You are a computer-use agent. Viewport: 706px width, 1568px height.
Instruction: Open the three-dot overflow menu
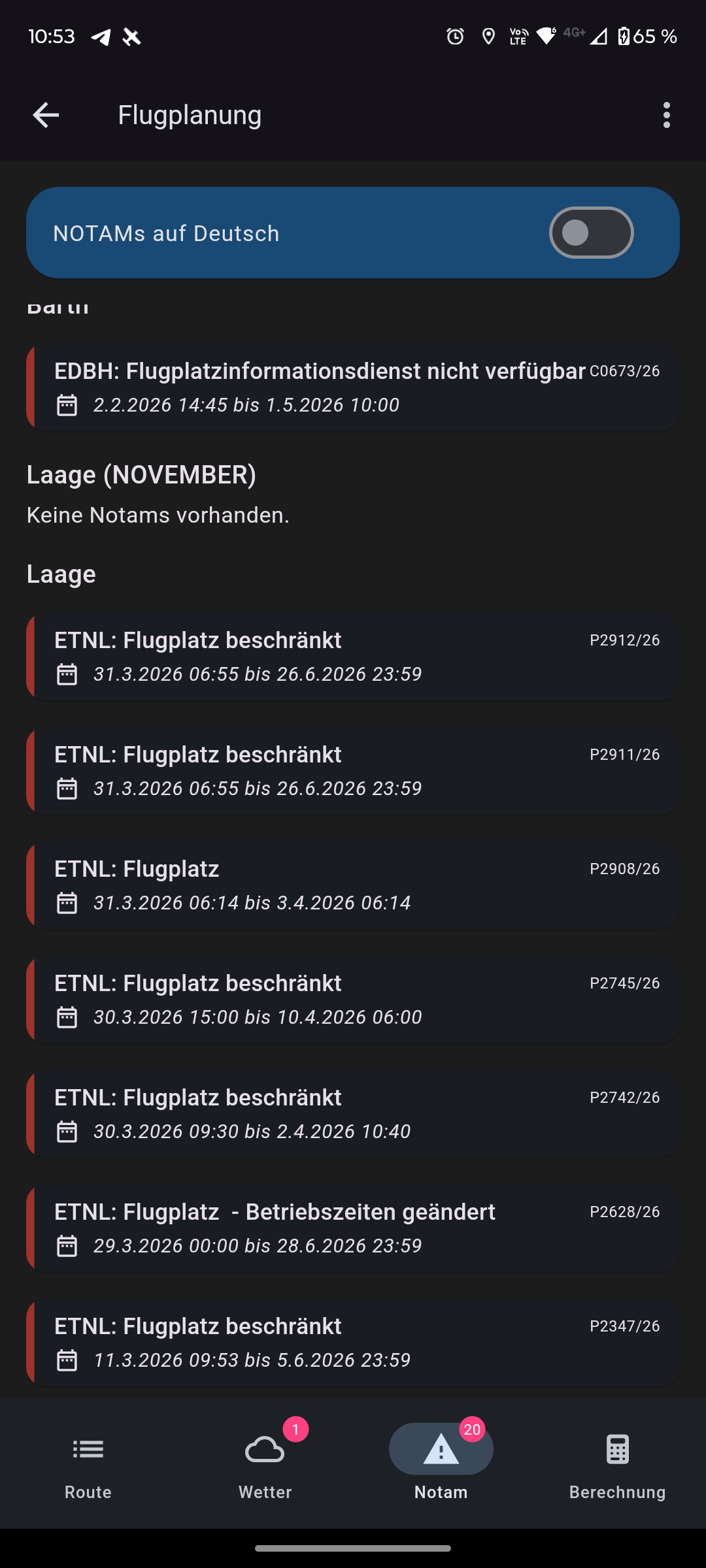point(666,115)
